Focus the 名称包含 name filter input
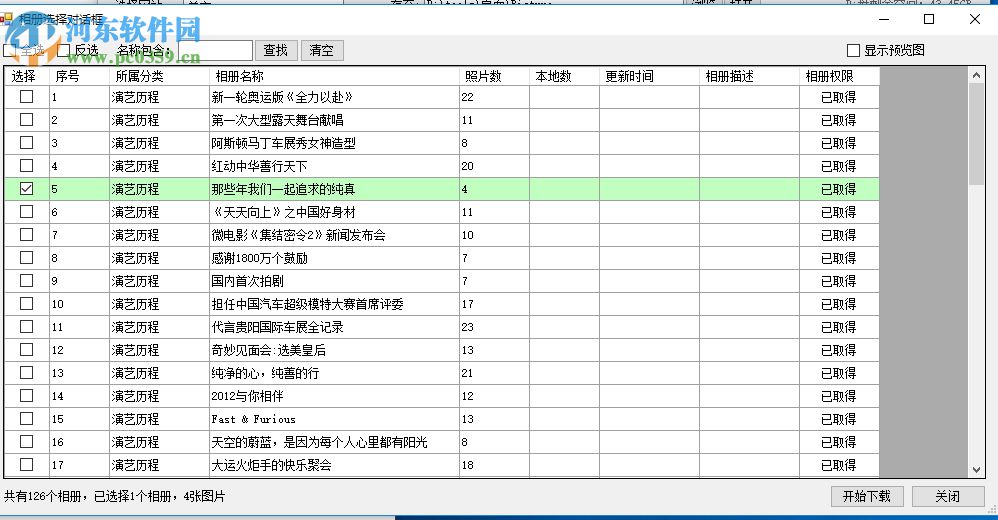 (215, 50)
